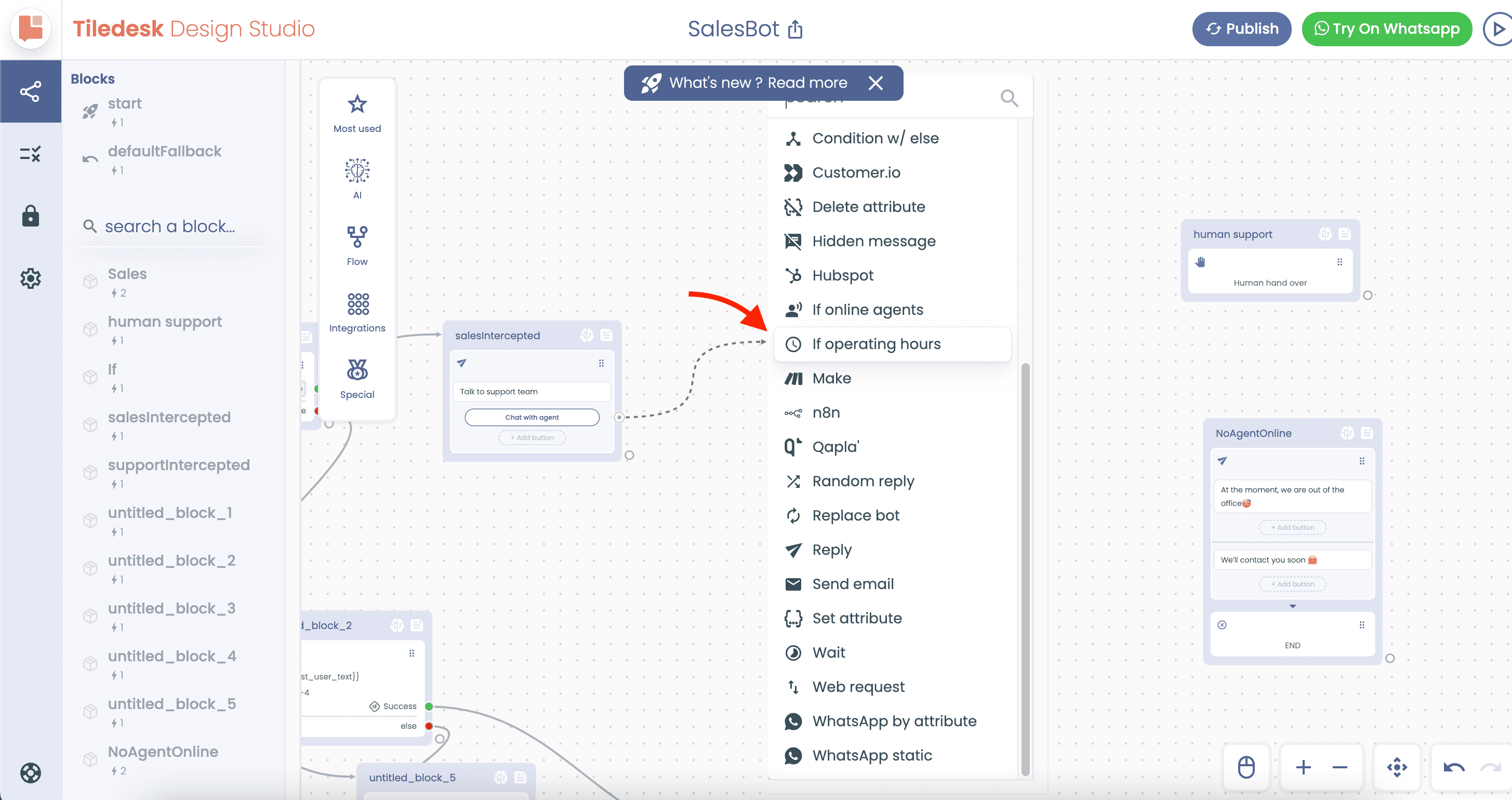Choose Set attribute action
This screenshot has width=1512, height=800.
(892, 618)
